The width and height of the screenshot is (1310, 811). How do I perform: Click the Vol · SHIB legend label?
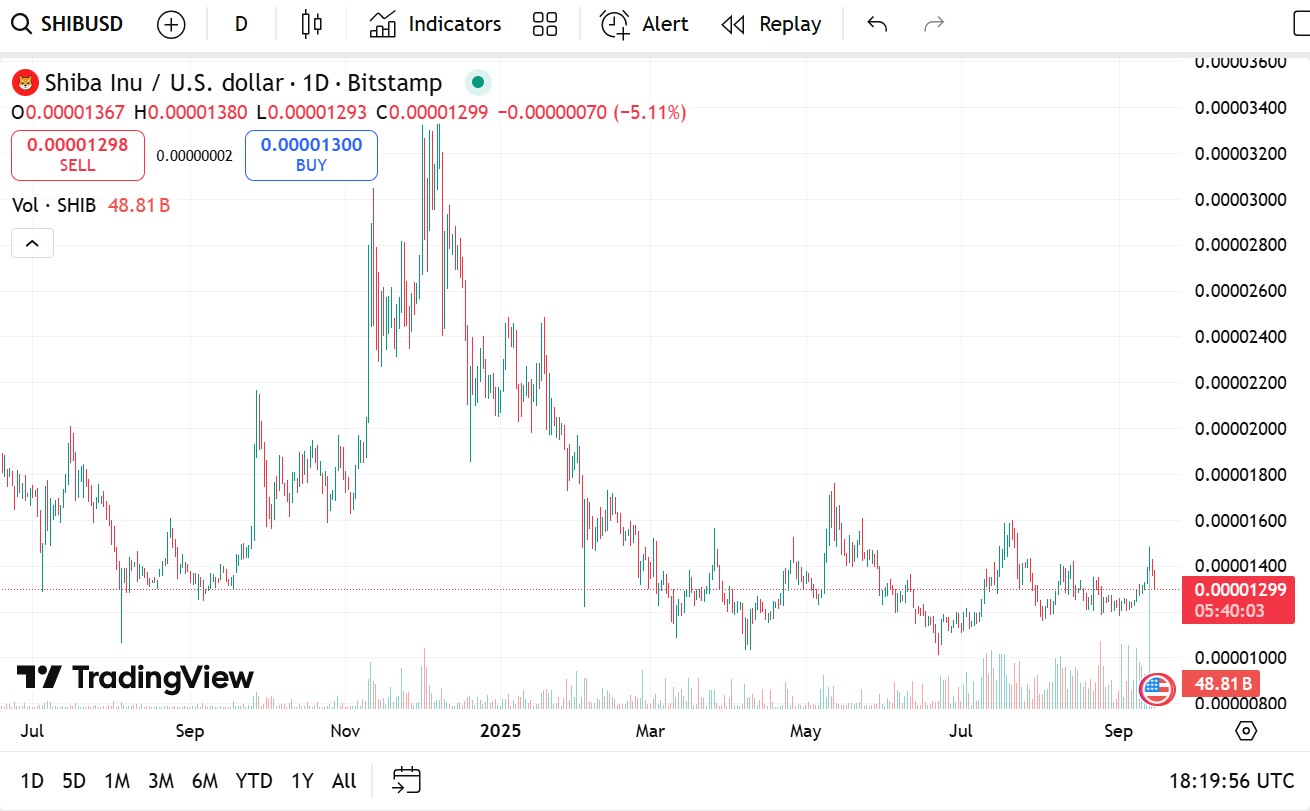click(54, 205)
